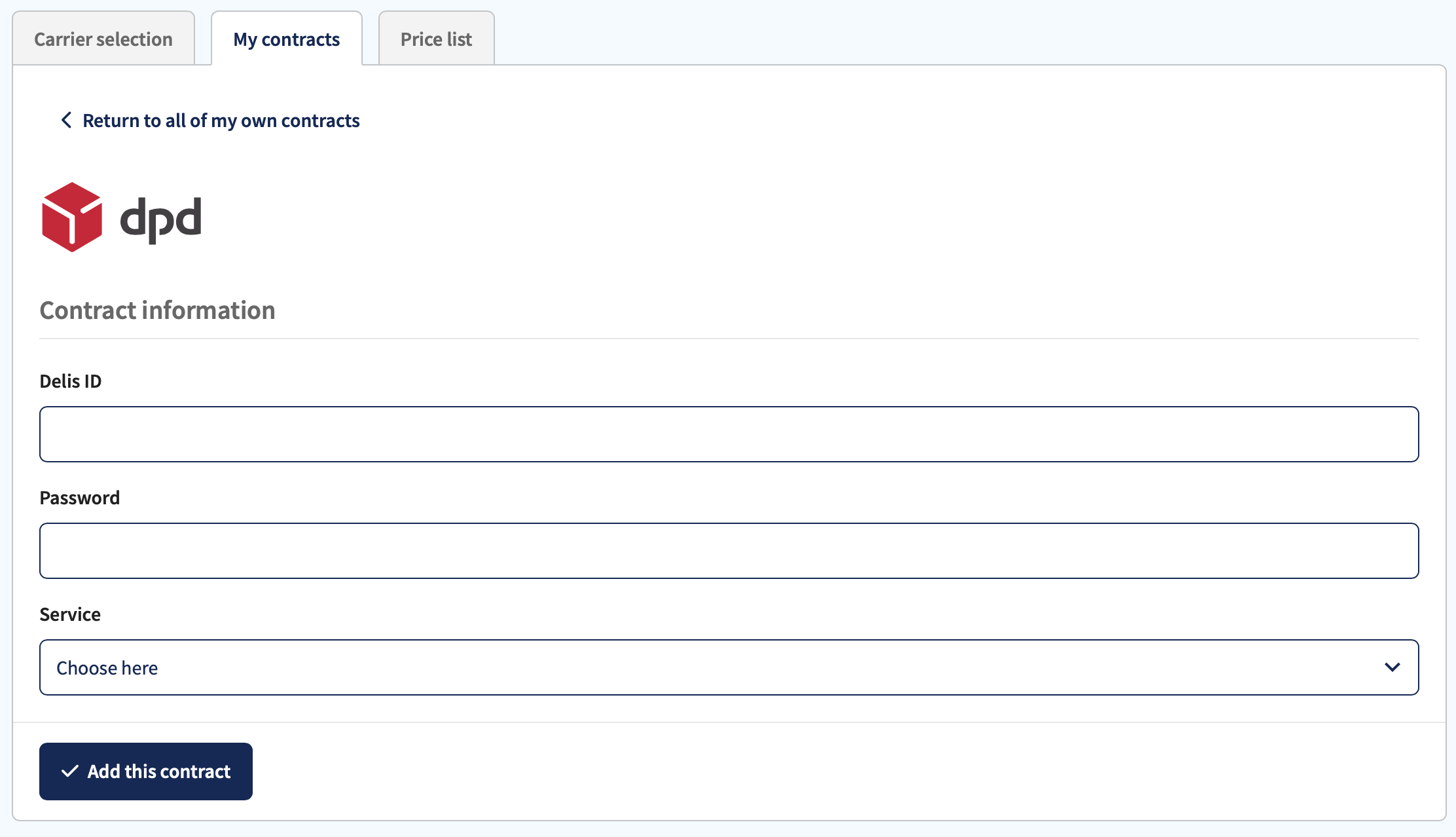Switch to the Carrier selection tab
This screenshot has width=1456, height=837.
(103, 39)
